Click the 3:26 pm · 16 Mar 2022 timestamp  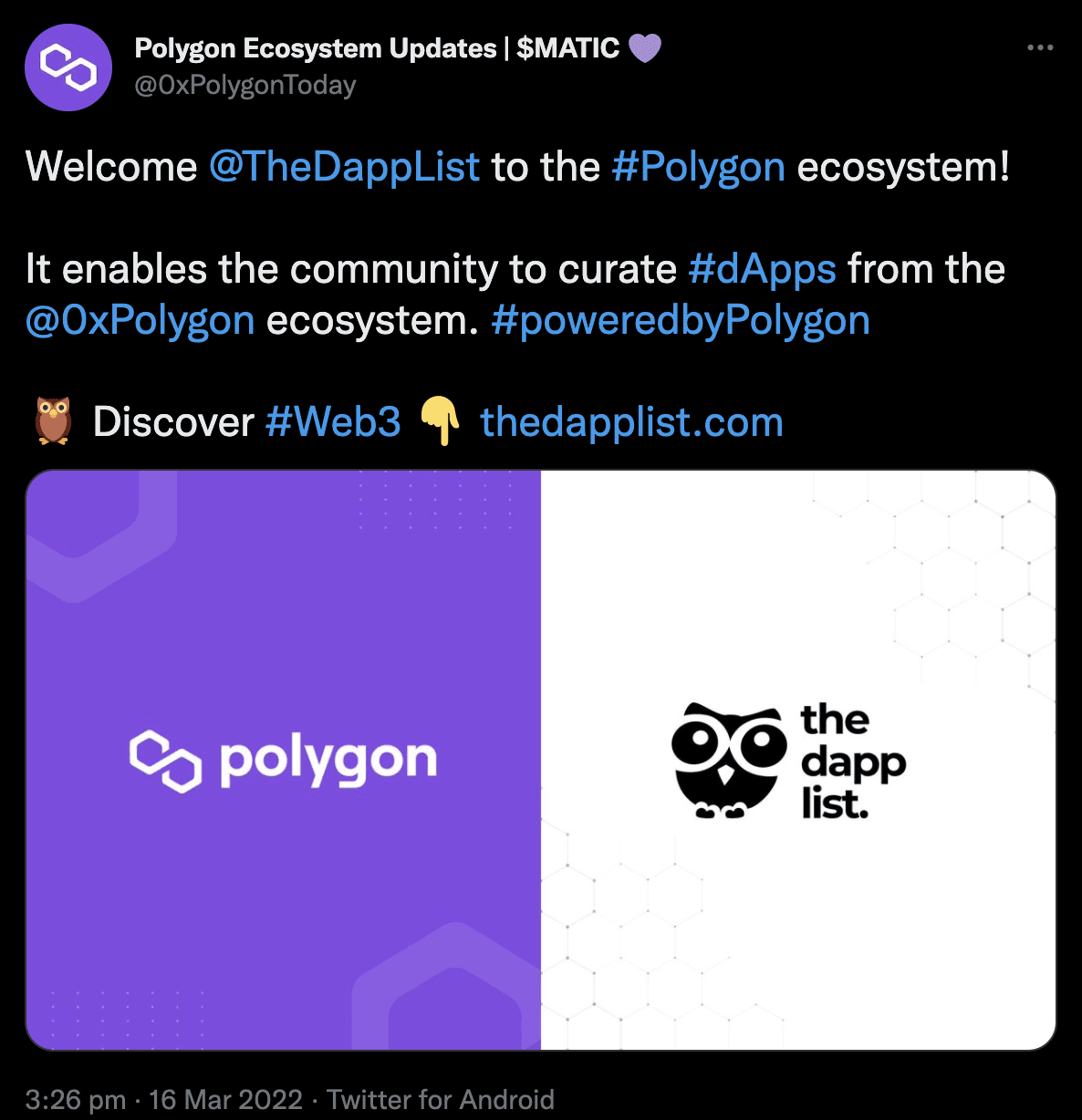163,1099
